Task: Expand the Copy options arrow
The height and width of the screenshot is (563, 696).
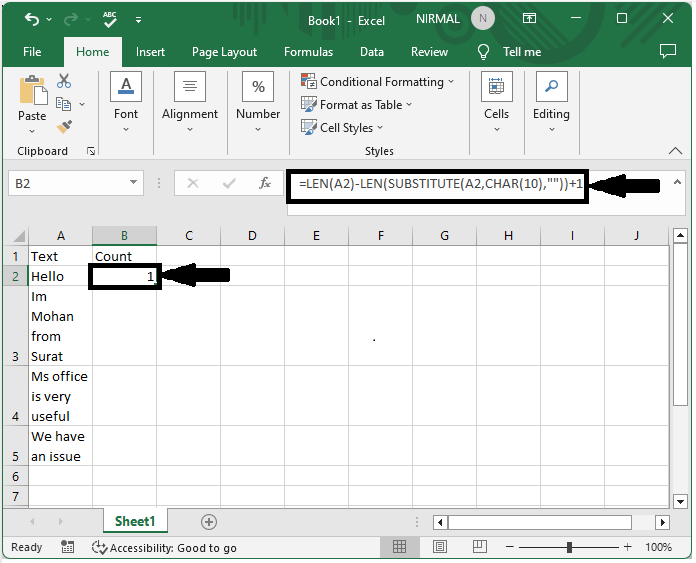Action: pyautogui.click(x=82, y=104)
